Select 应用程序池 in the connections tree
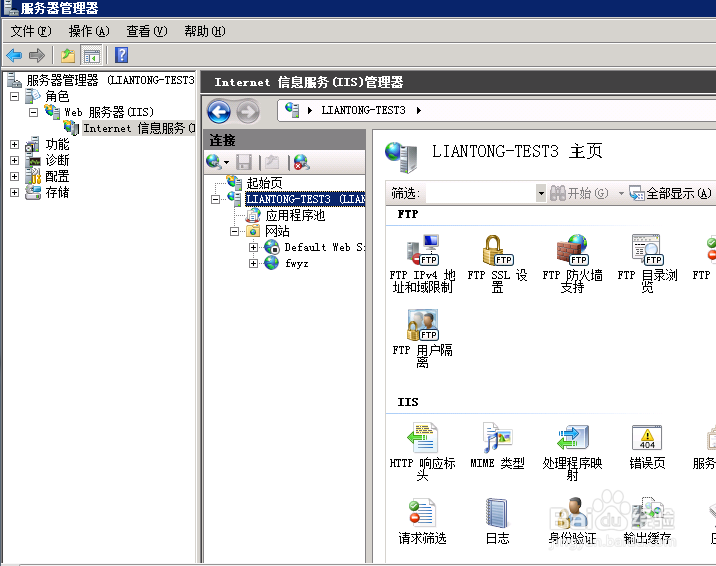This screenshot has width=716, height=566. click(x=295, y=215)
